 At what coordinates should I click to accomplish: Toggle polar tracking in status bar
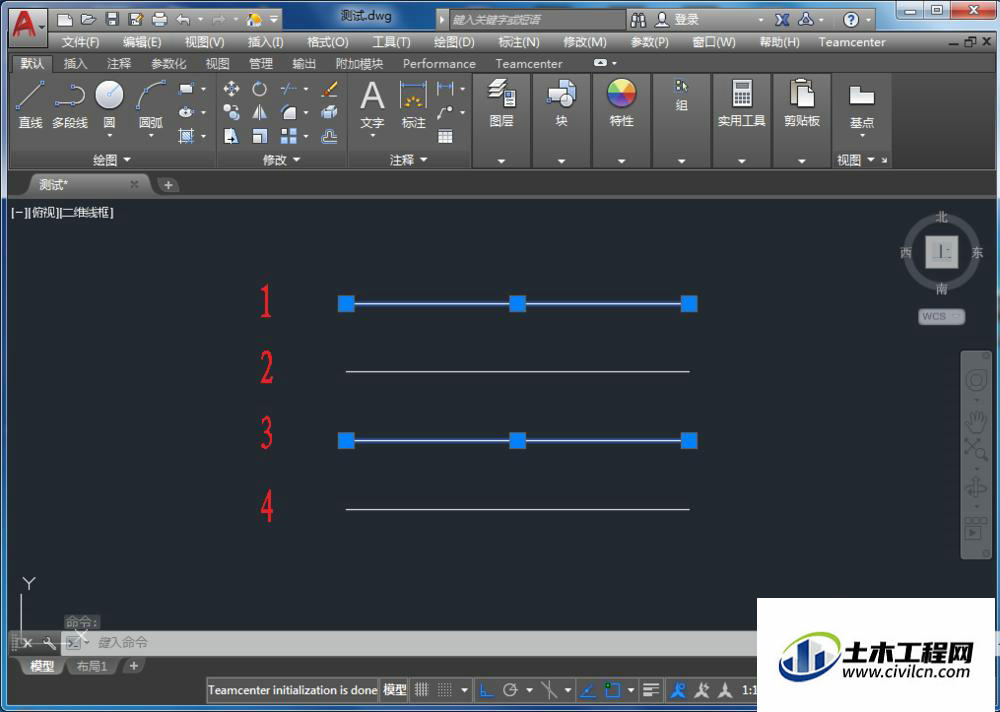click(x=510, y=690)
